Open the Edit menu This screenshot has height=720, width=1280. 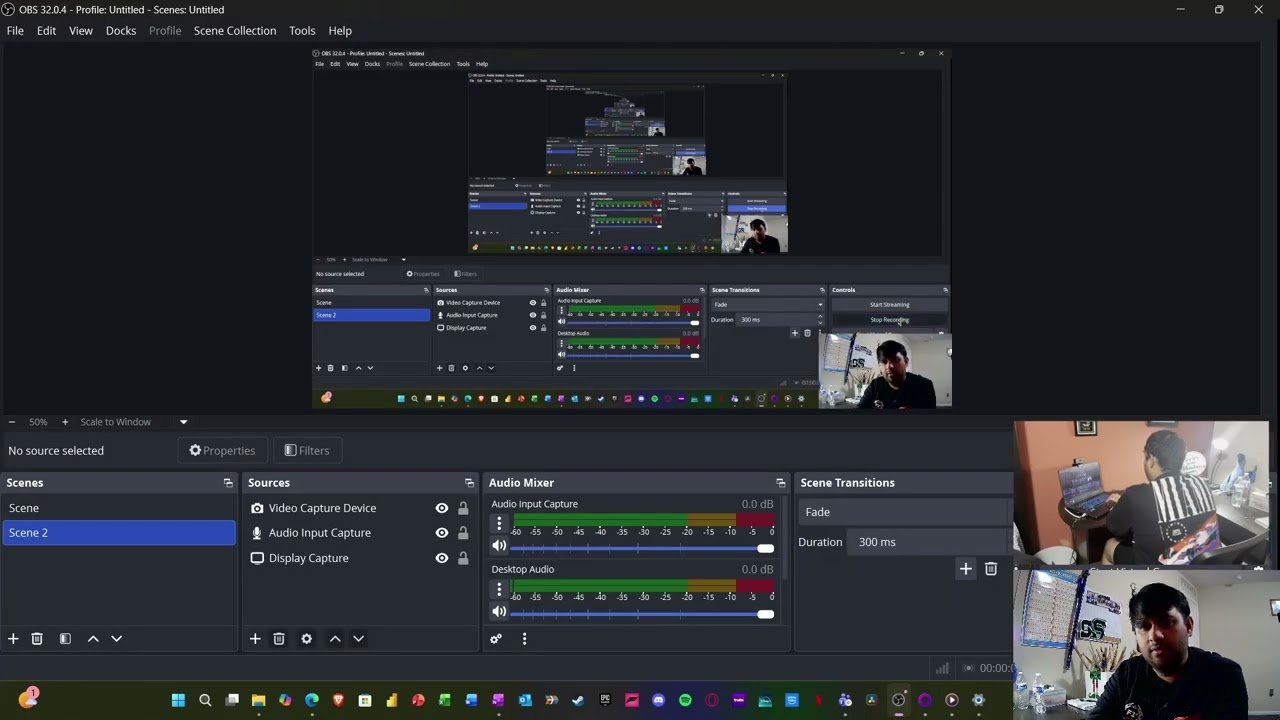point(46,31)
